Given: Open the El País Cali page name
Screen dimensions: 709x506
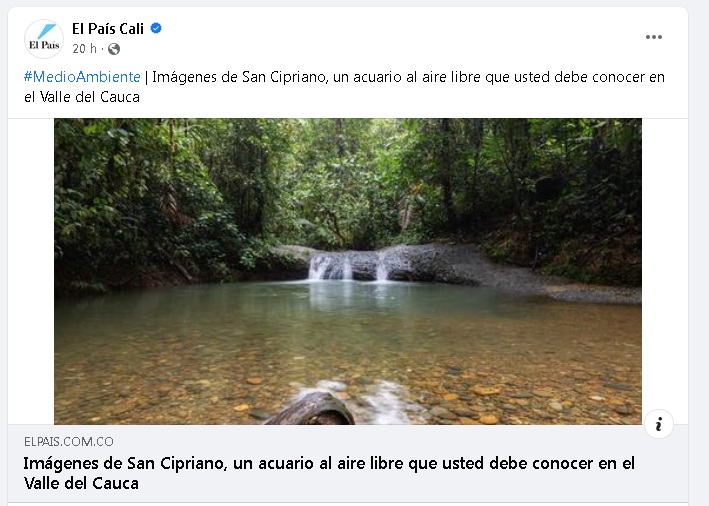Looking at the screenshot, I should pyautogui.click(x=108, y=29).
